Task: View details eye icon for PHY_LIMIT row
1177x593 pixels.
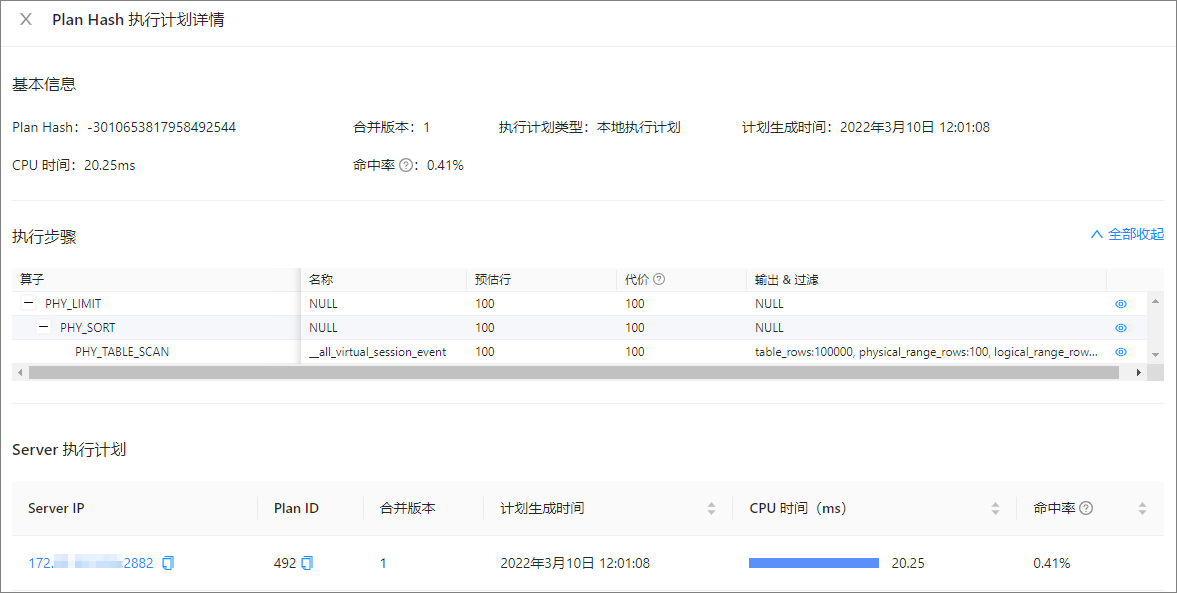Action: [x=1121, y=304]
